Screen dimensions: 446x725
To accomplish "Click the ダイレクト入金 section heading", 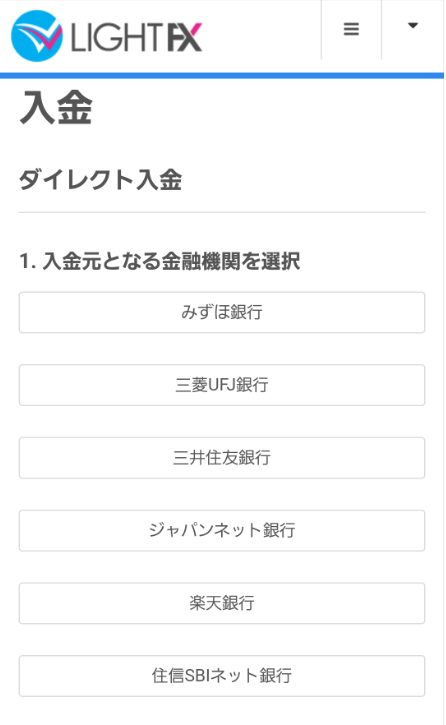I will (100, 179).
